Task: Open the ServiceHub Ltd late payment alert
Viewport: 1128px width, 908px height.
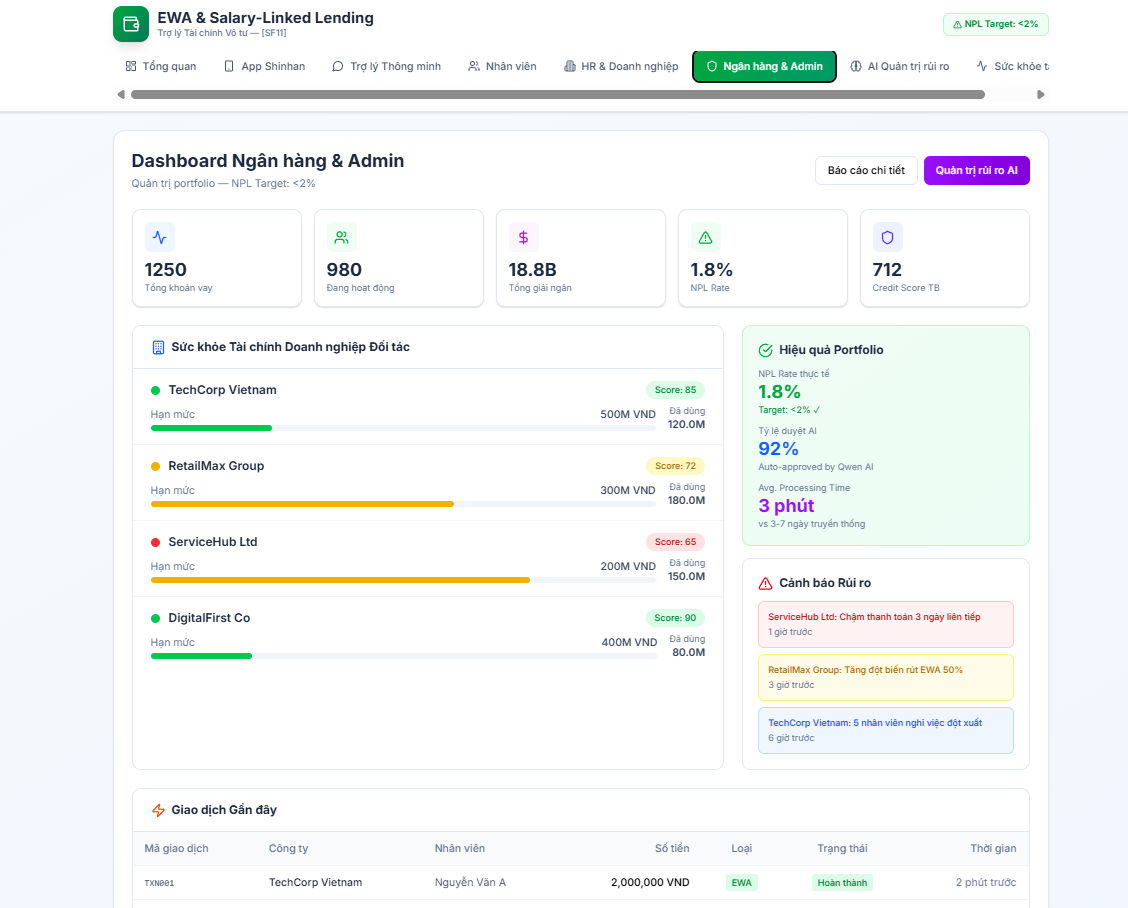Action: pyautogui.click(x=886, y=625)
